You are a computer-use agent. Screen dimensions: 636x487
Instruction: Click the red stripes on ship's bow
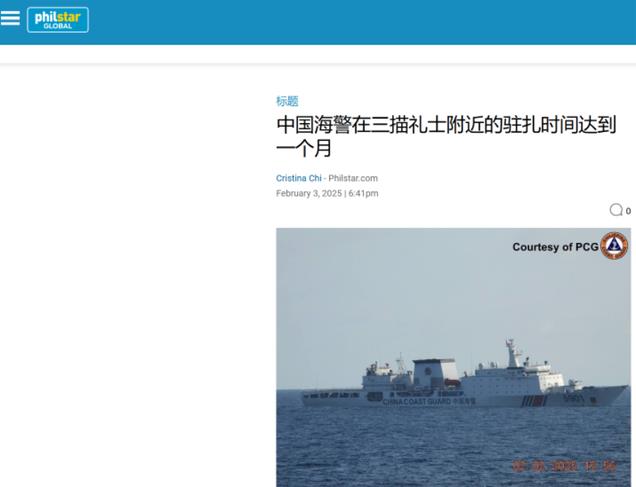[x=533, y=401]
